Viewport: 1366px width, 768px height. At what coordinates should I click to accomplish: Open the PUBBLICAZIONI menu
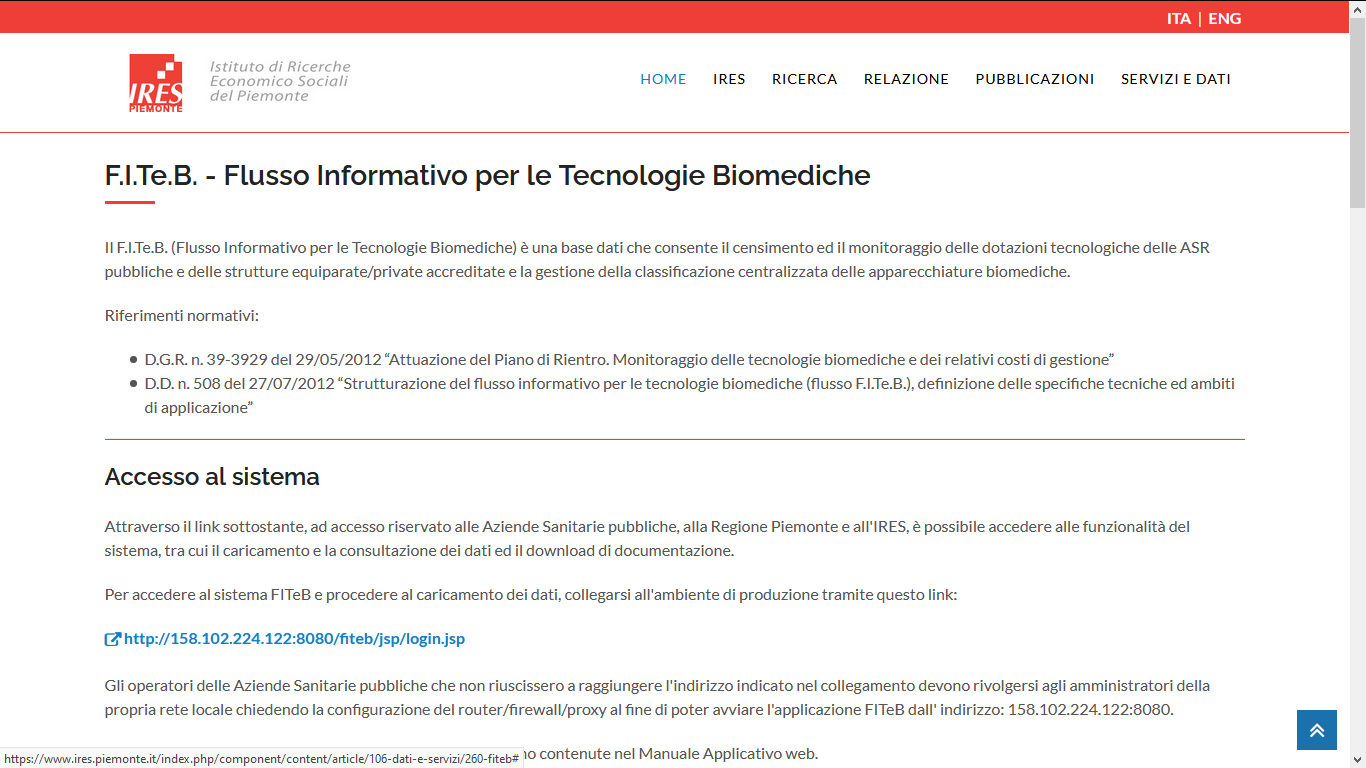coord(1035,79)
